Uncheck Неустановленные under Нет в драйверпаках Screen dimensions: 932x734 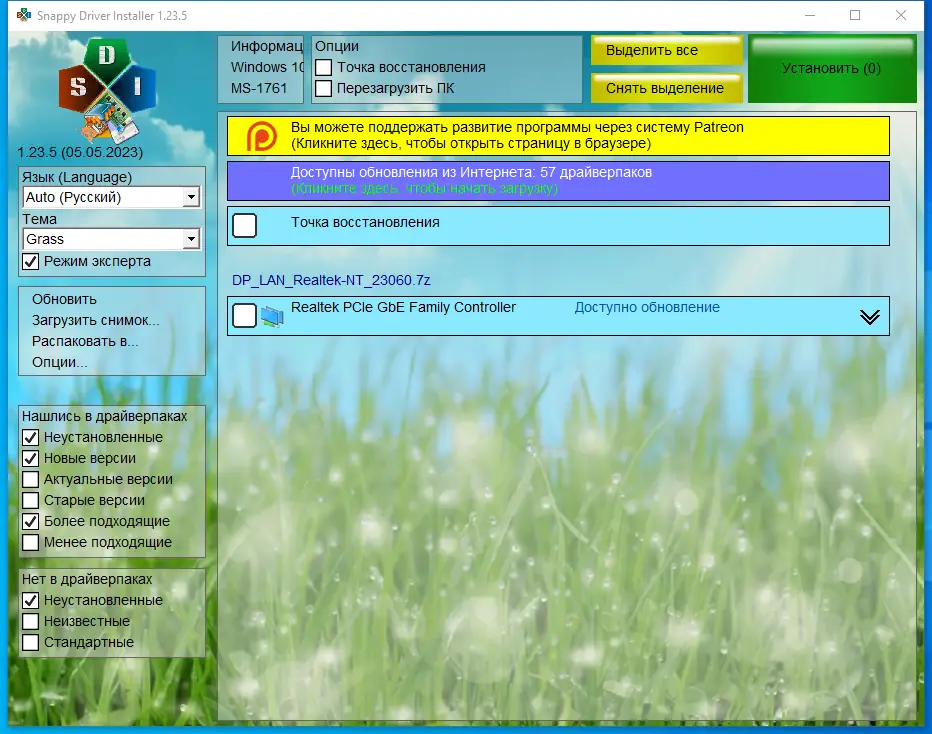pyautogui.click(x=31, y=600)
